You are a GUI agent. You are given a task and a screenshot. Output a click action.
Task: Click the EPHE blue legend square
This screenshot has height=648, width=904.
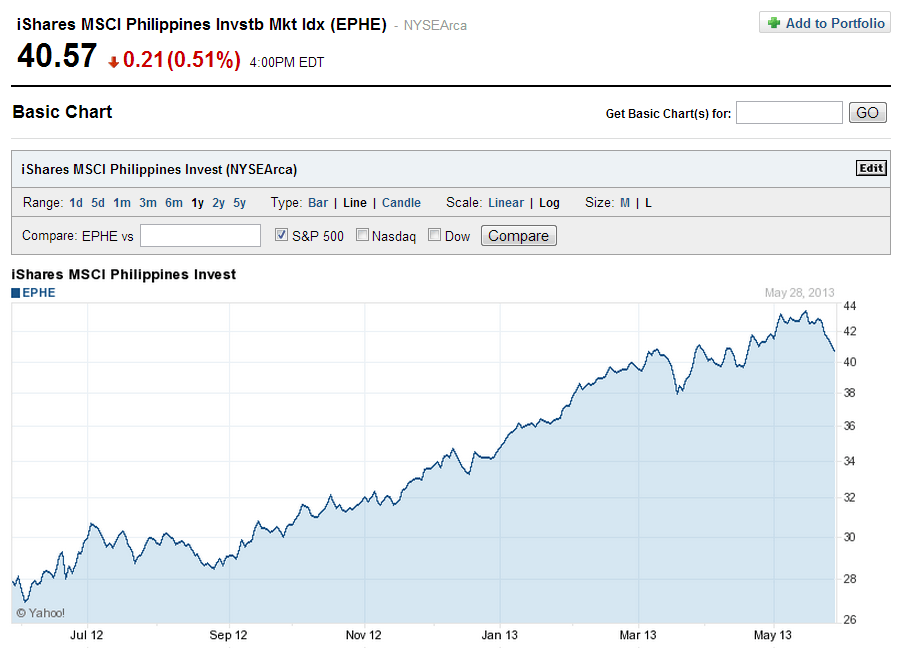[x=16, y=293]
